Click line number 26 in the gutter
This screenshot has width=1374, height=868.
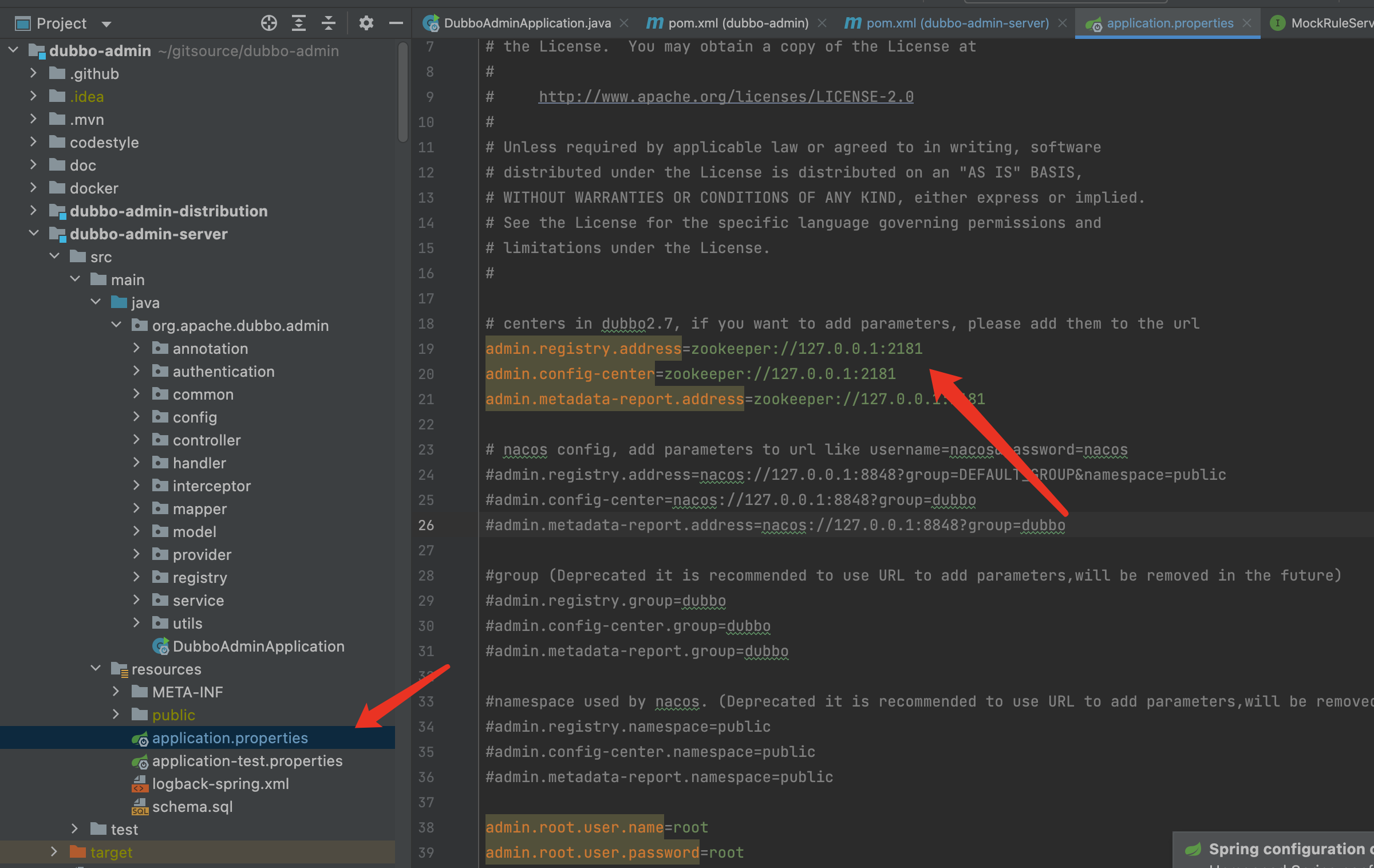coord(426,524)
